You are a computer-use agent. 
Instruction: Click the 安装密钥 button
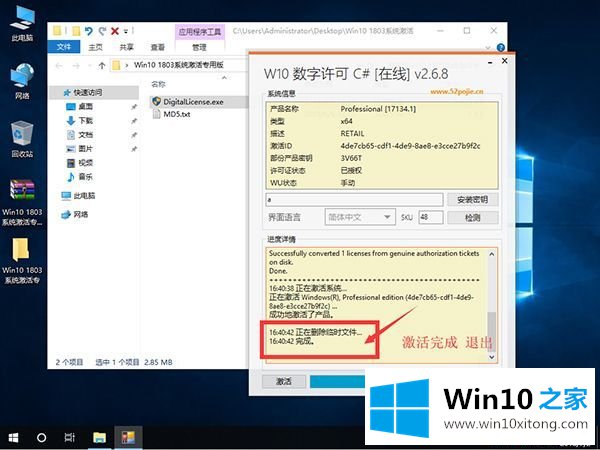473,199
